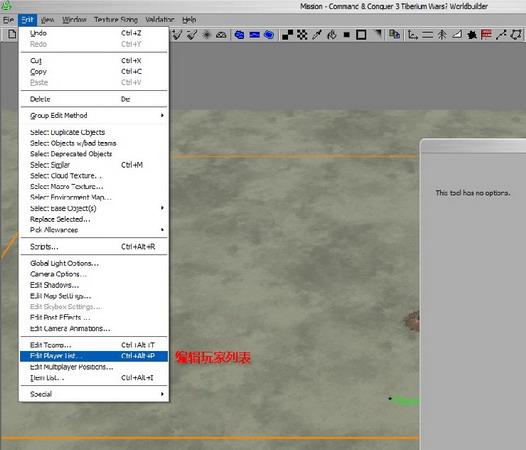Select the large hollow square tool
The height and width of the screenshot is (450, 526).
tap(361, 35)
